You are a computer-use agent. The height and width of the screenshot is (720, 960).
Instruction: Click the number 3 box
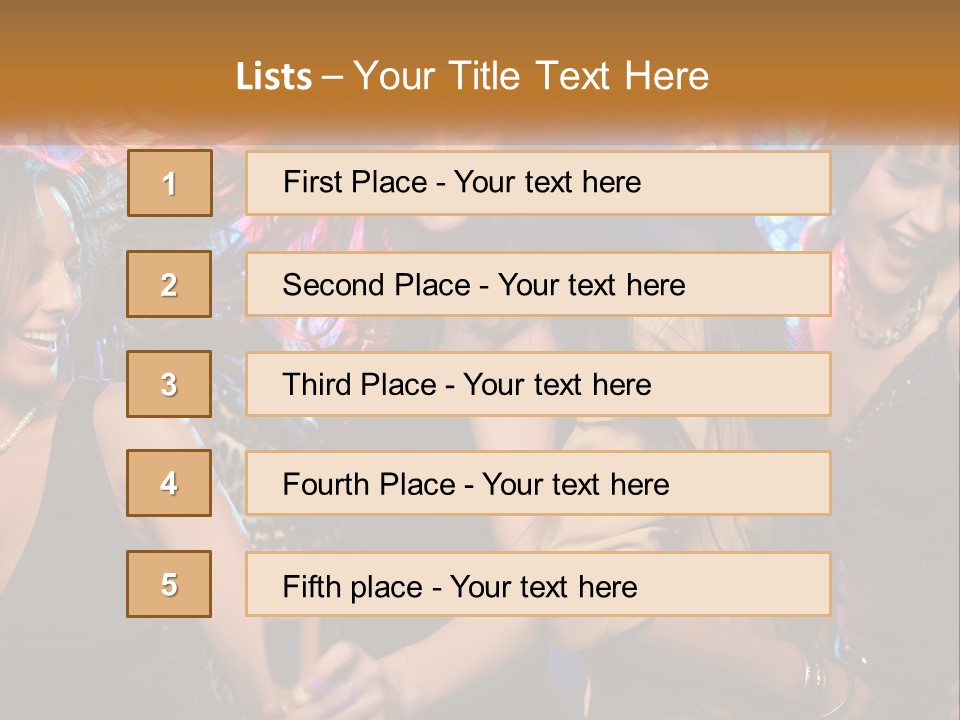(x=170, y=384)
